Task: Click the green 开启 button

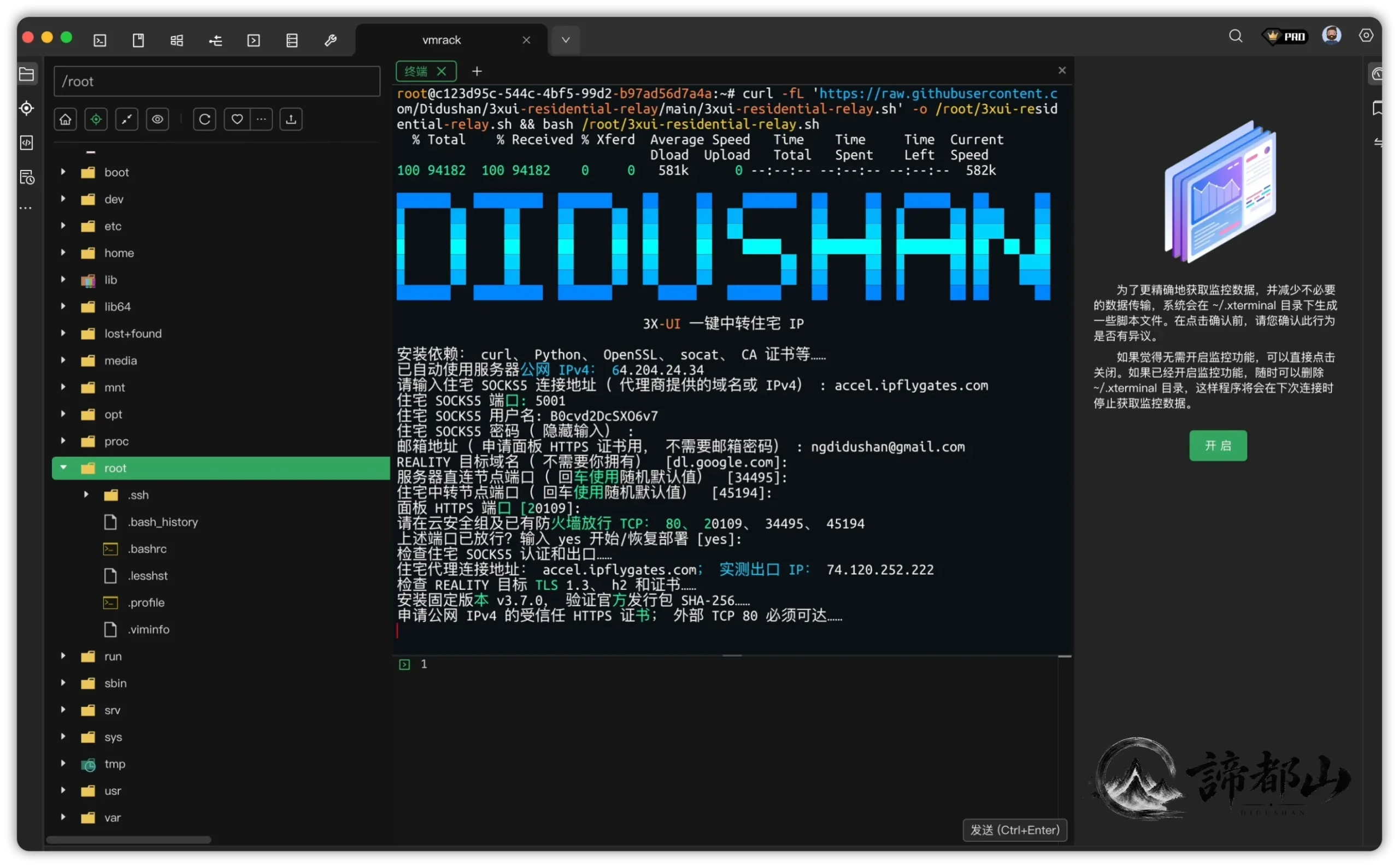Action: pyautogui.click(x=1219, y=446)
